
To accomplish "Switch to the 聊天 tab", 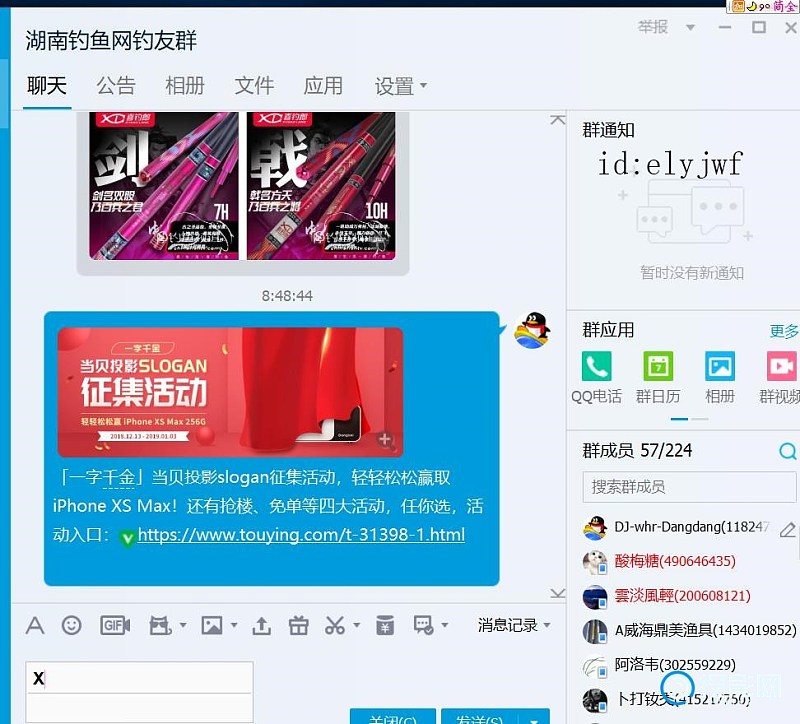I will [47, 86].
